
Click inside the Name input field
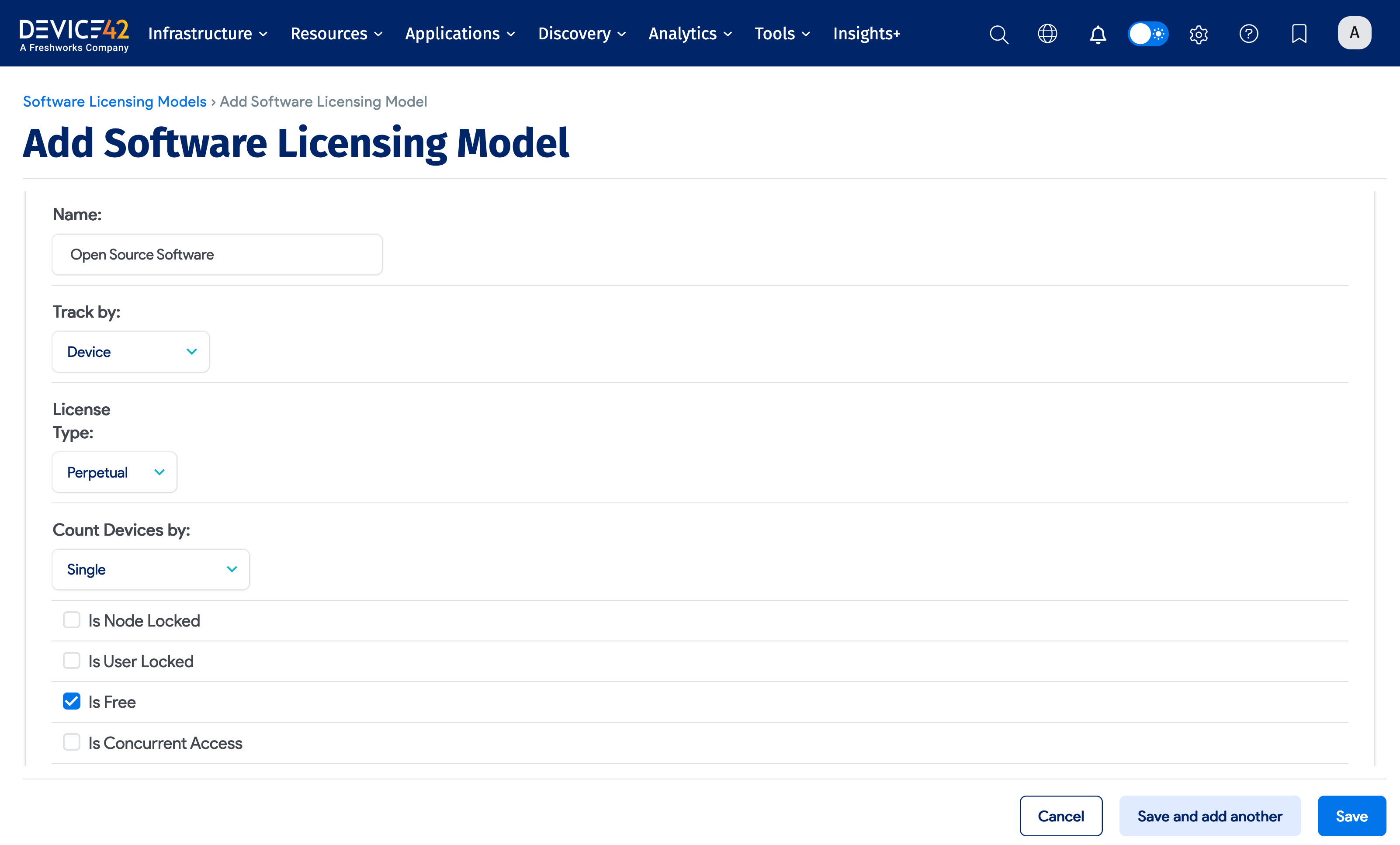pos(216,254)
